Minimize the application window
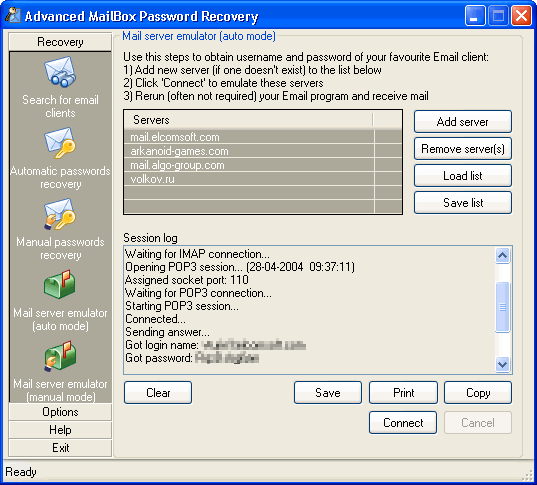 point(475,16)
